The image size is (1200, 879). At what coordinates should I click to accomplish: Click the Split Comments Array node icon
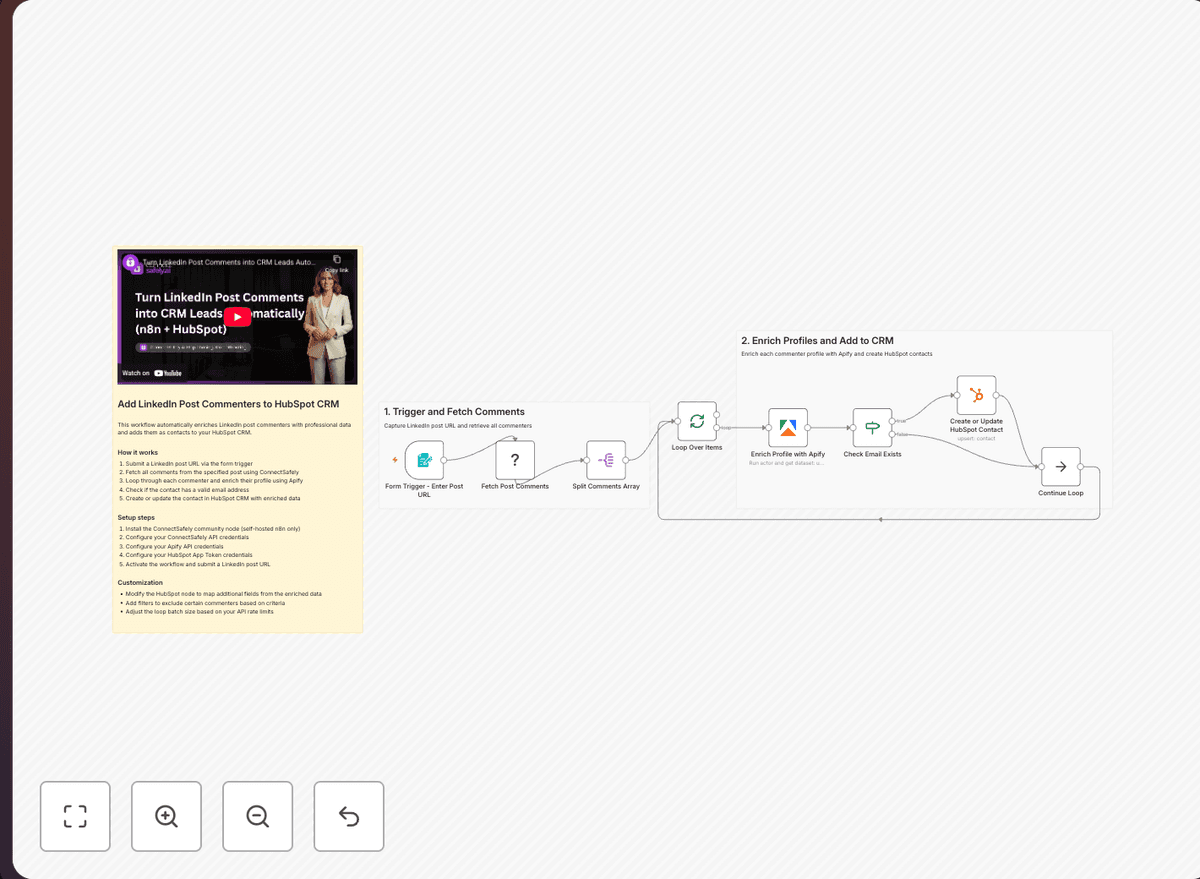607,460
